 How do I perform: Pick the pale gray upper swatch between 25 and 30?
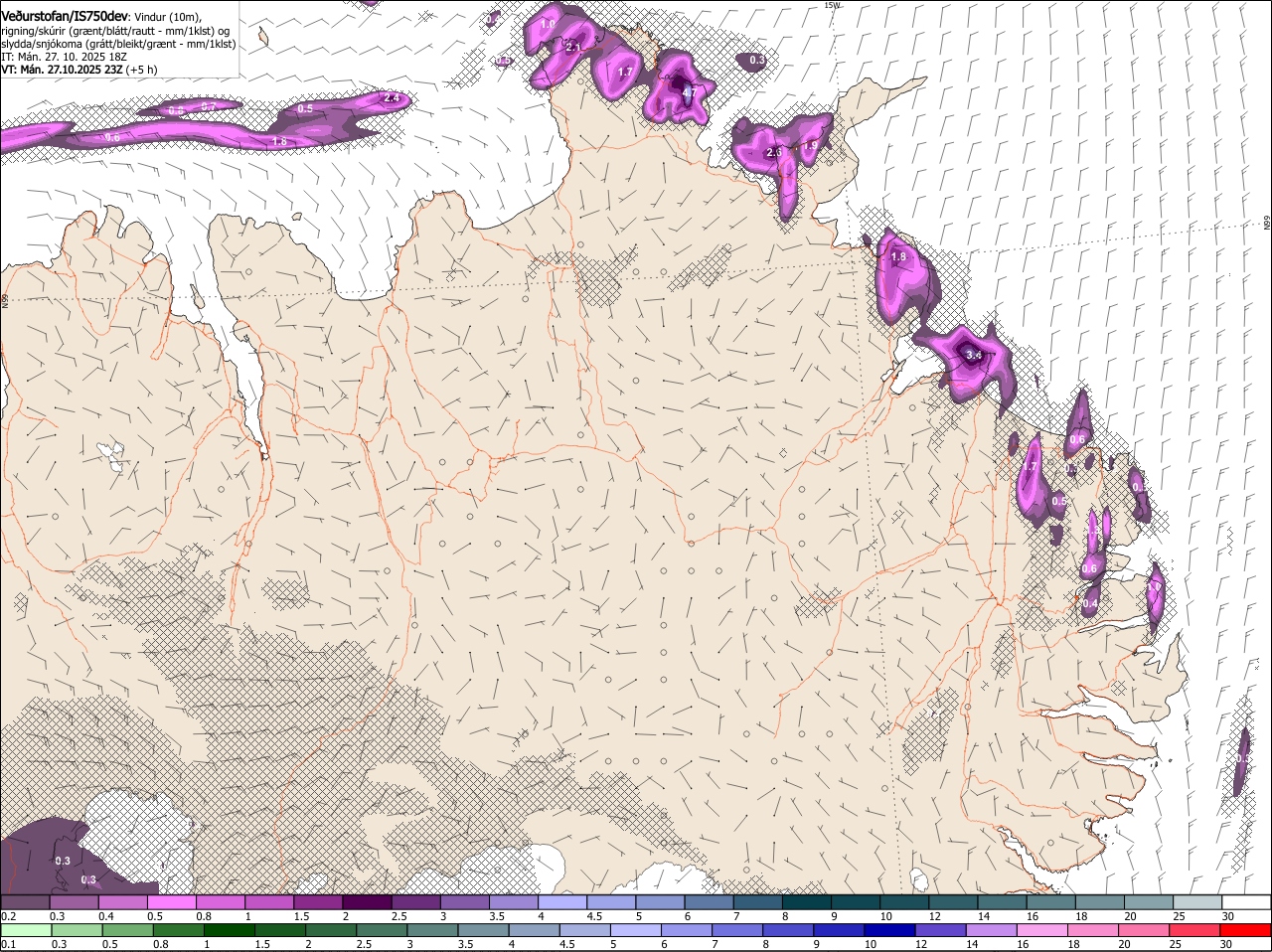click(x=1196, y=901)
